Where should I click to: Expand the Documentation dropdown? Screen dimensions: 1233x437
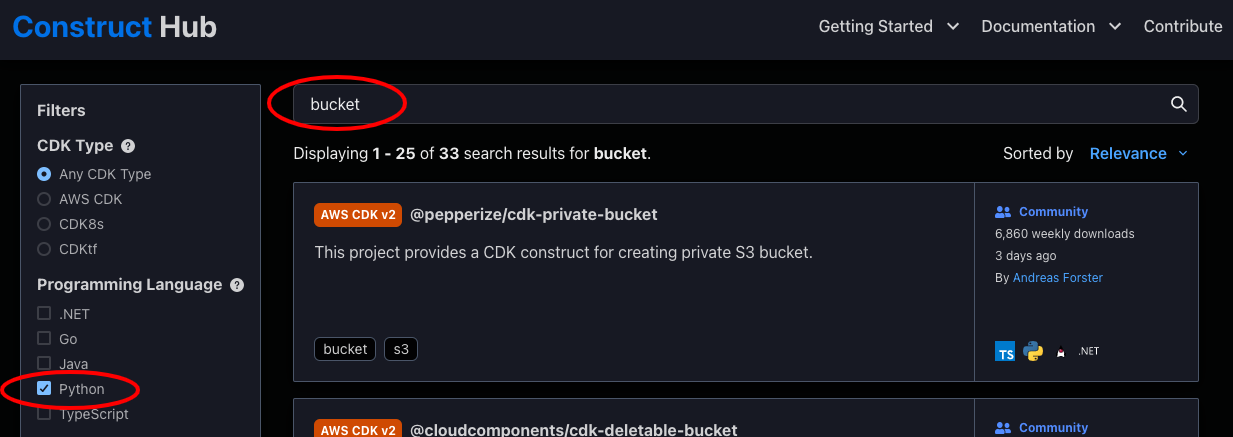click(1051, 27)
